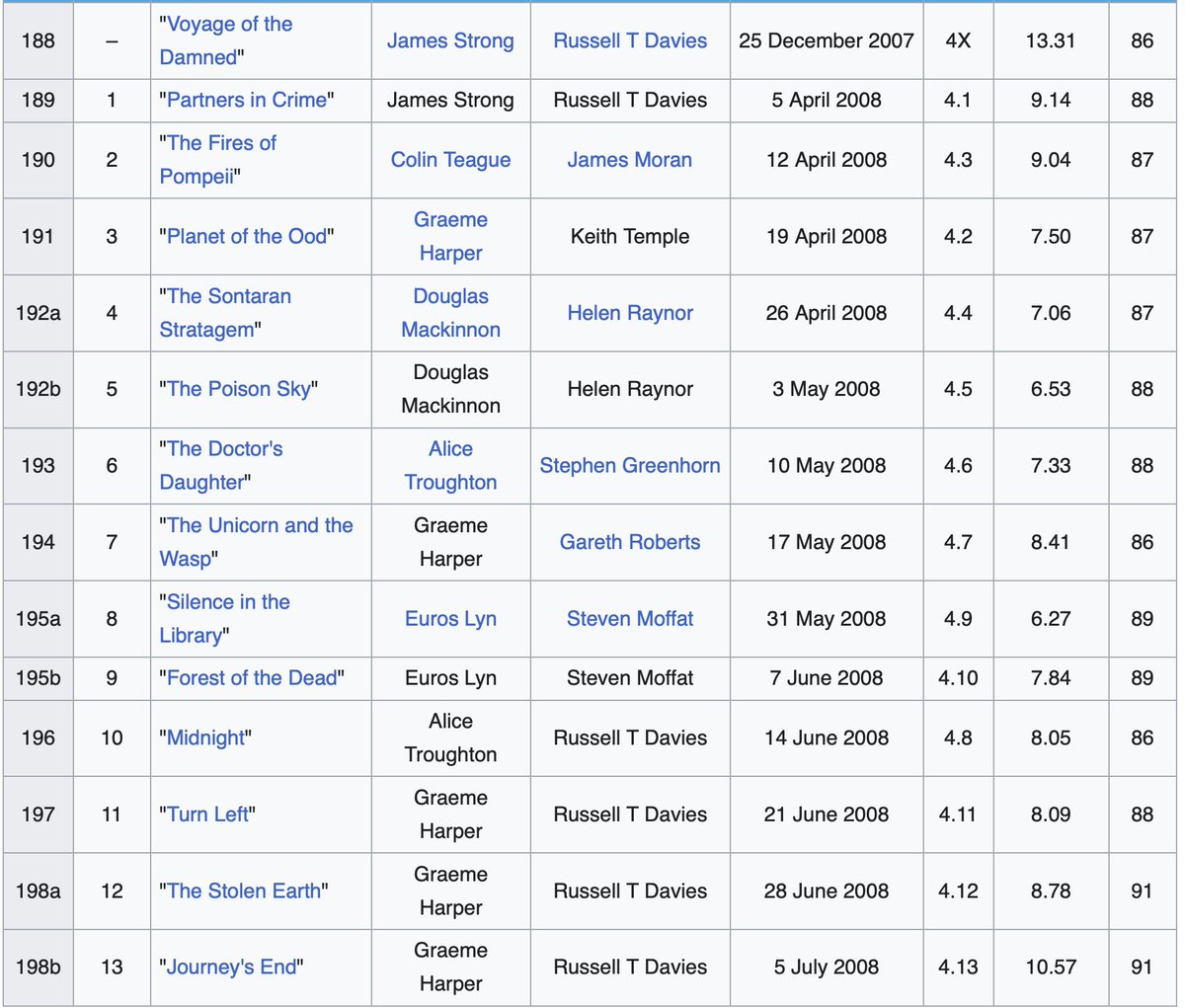This screenshot has height=1008, width=1185.
Task: Select the "13.31" viewers figure
Action: [1051, 40]
